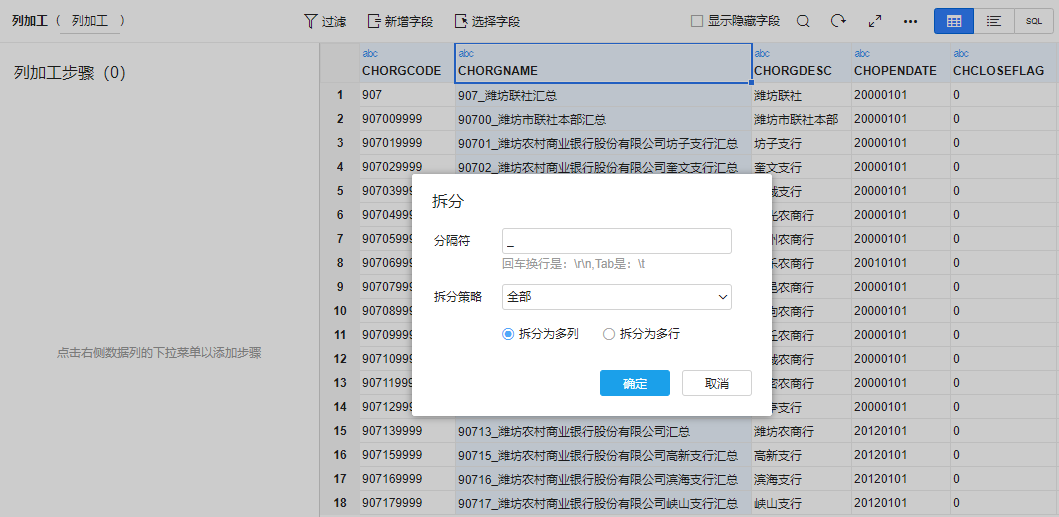Viewport: 1059px width, 517px height.
Task: Click the 列加工 breadcrumb tab
Action: 88,21
